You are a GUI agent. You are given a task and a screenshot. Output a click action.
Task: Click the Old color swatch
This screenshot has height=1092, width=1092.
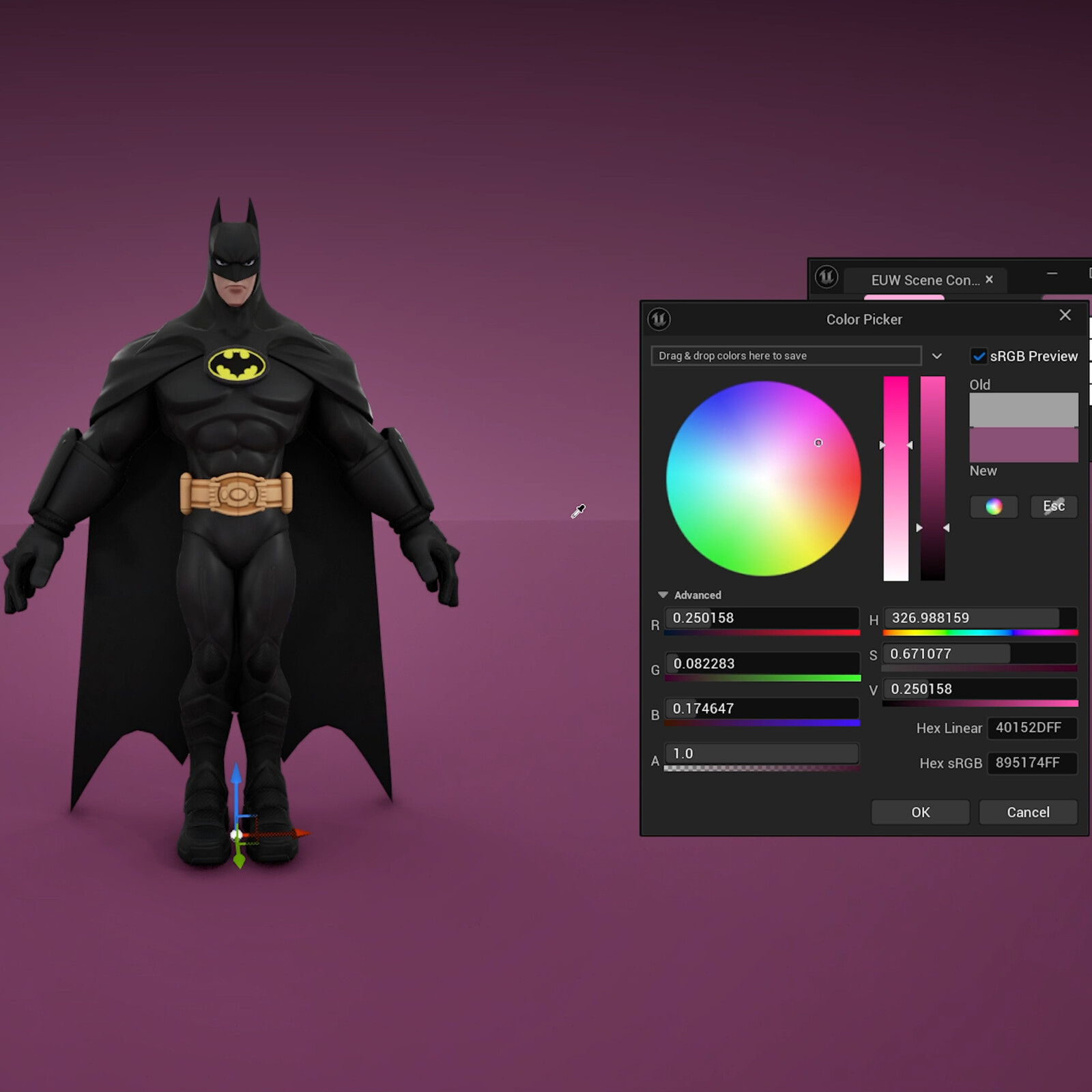(1024, 409)
